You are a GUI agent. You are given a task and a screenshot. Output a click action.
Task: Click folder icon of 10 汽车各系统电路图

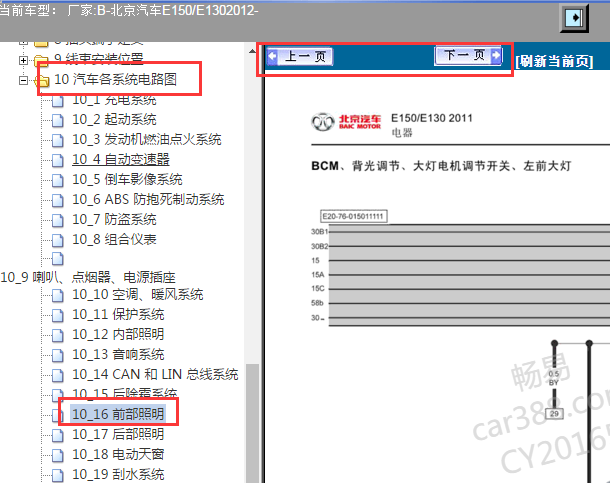tap(42, 80)
